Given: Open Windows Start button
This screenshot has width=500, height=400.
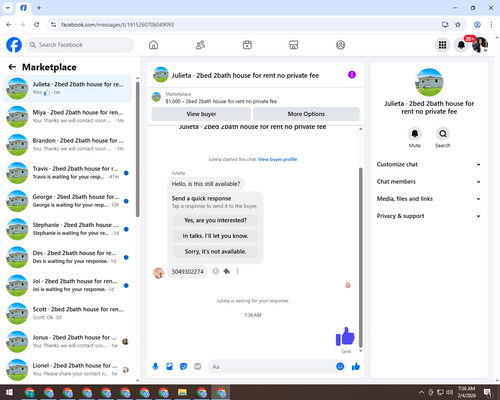Looking at the screenshot, I should click(9, 392).
